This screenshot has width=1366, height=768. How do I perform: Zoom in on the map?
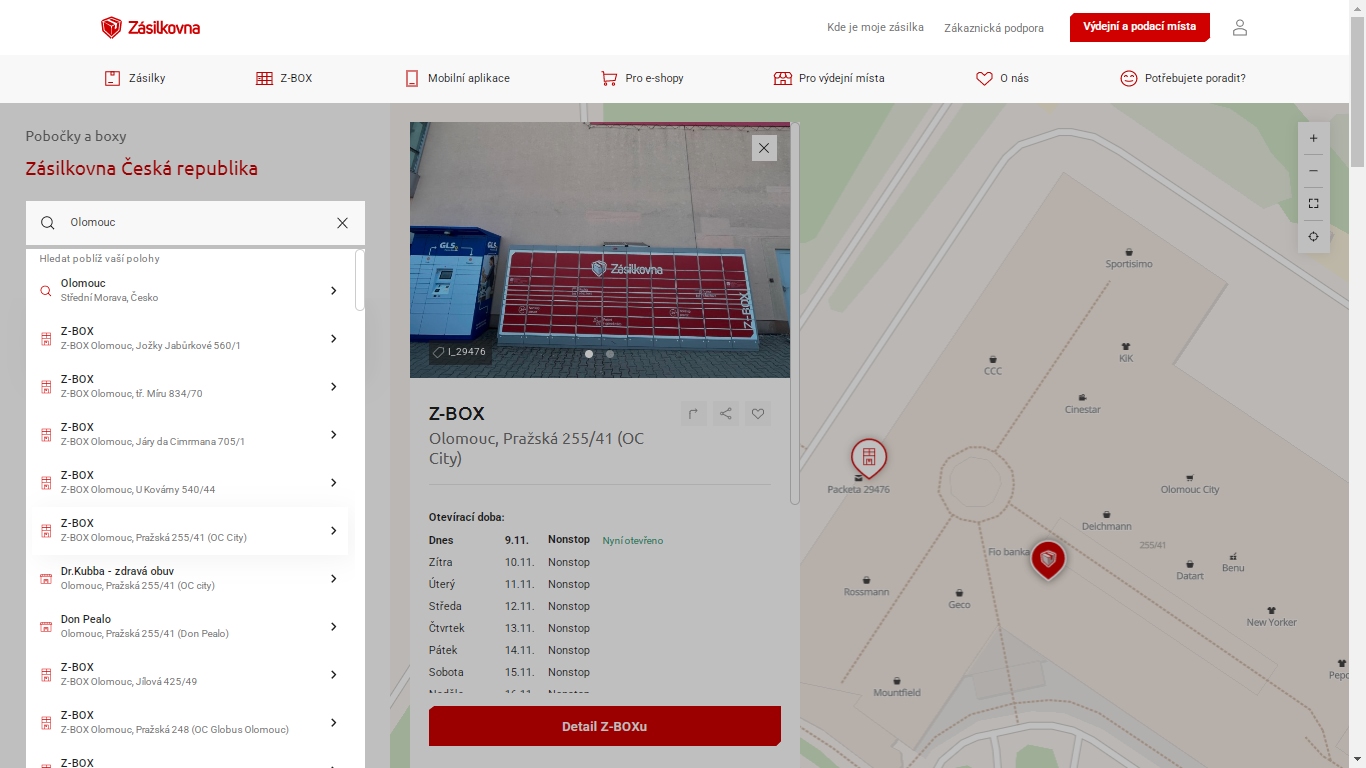click(x=1313, y=139)
